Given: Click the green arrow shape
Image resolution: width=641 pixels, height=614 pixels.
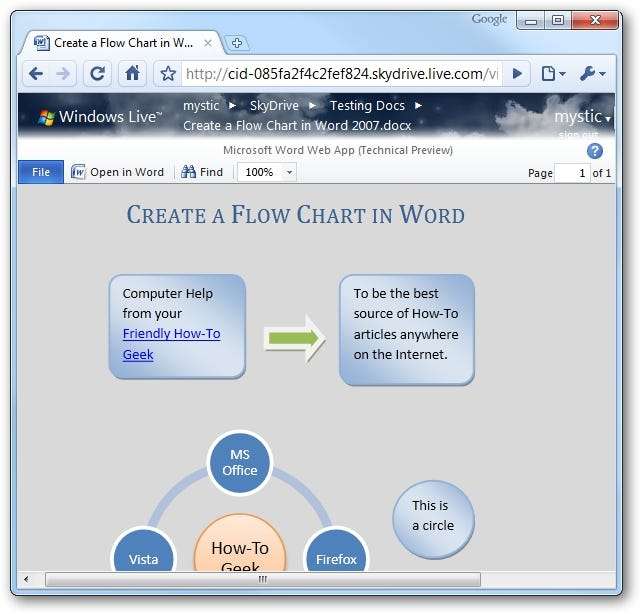Looking at the screenshot, I should 295,338.
